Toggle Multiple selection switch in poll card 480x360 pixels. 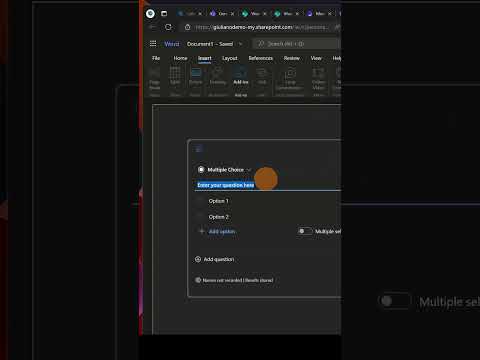tap(304, 231)
